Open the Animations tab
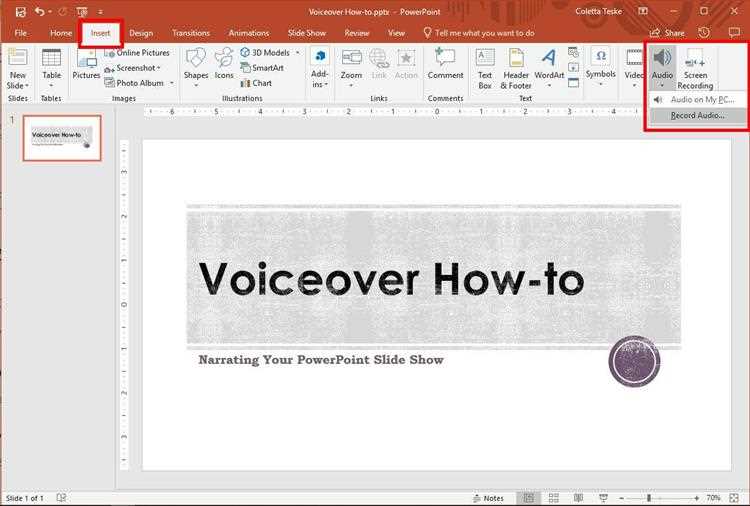Screen dimensions: 750x506 pyautogui.click(x=249, y=33)
